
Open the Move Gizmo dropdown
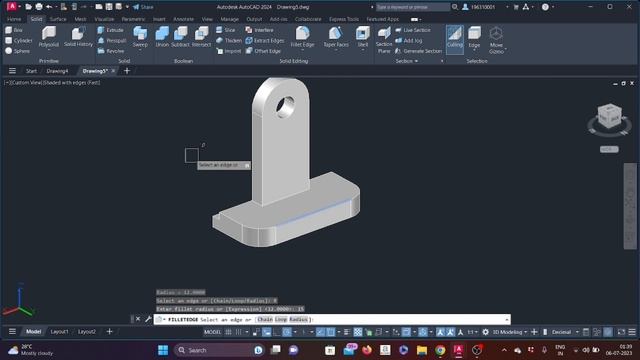506,49
